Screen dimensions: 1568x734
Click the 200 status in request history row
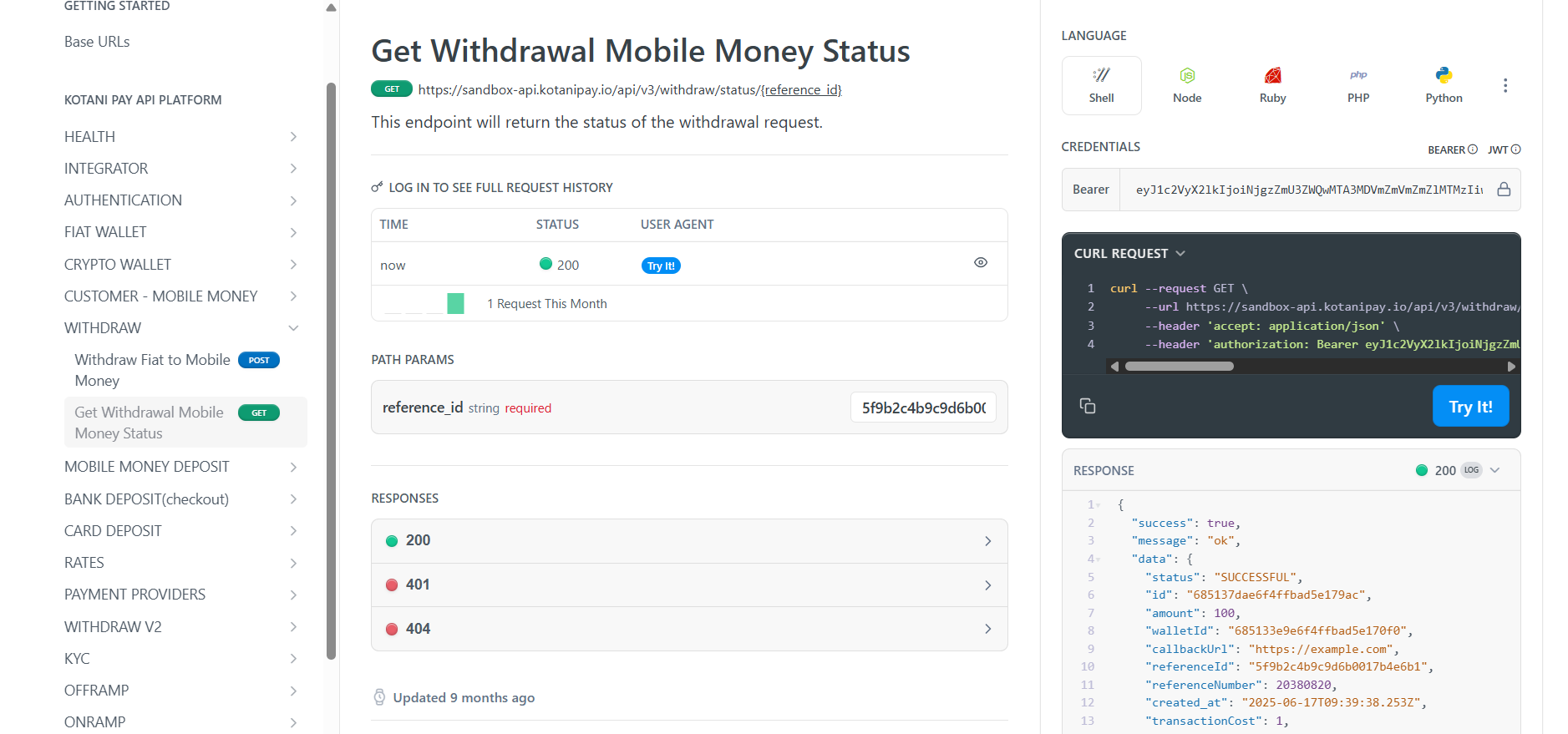559,265
